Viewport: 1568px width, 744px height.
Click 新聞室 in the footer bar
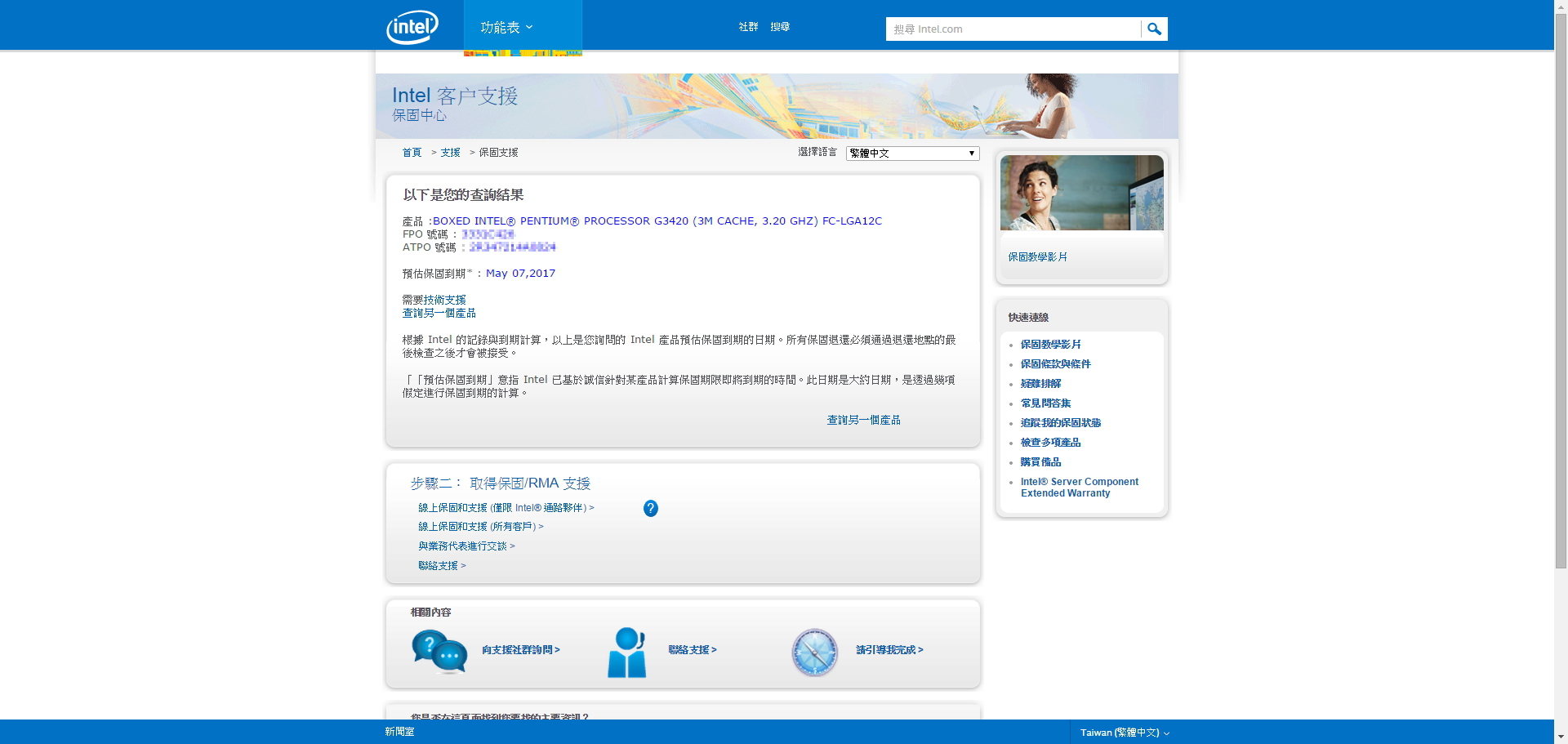pyautogui.click(x=399, y=733)
